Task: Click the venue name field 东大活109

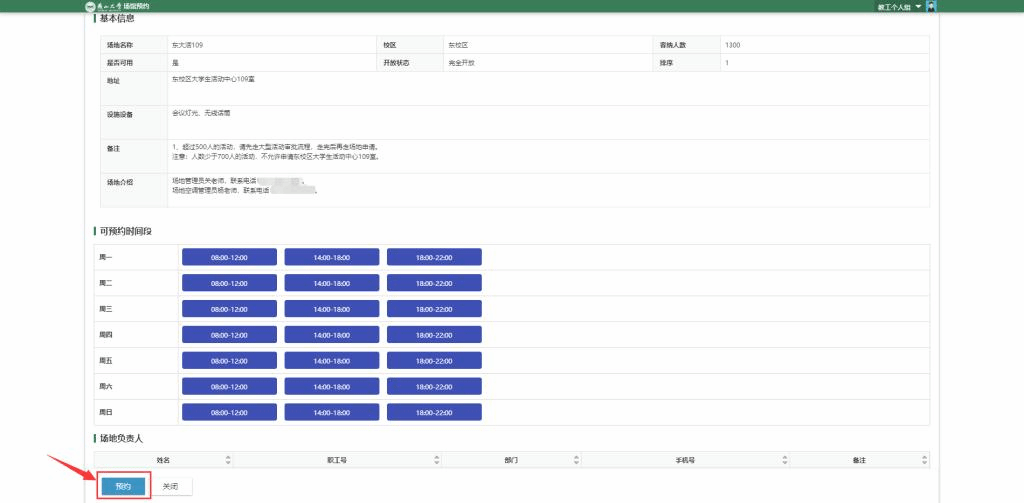Action: (x=187, y=45)
